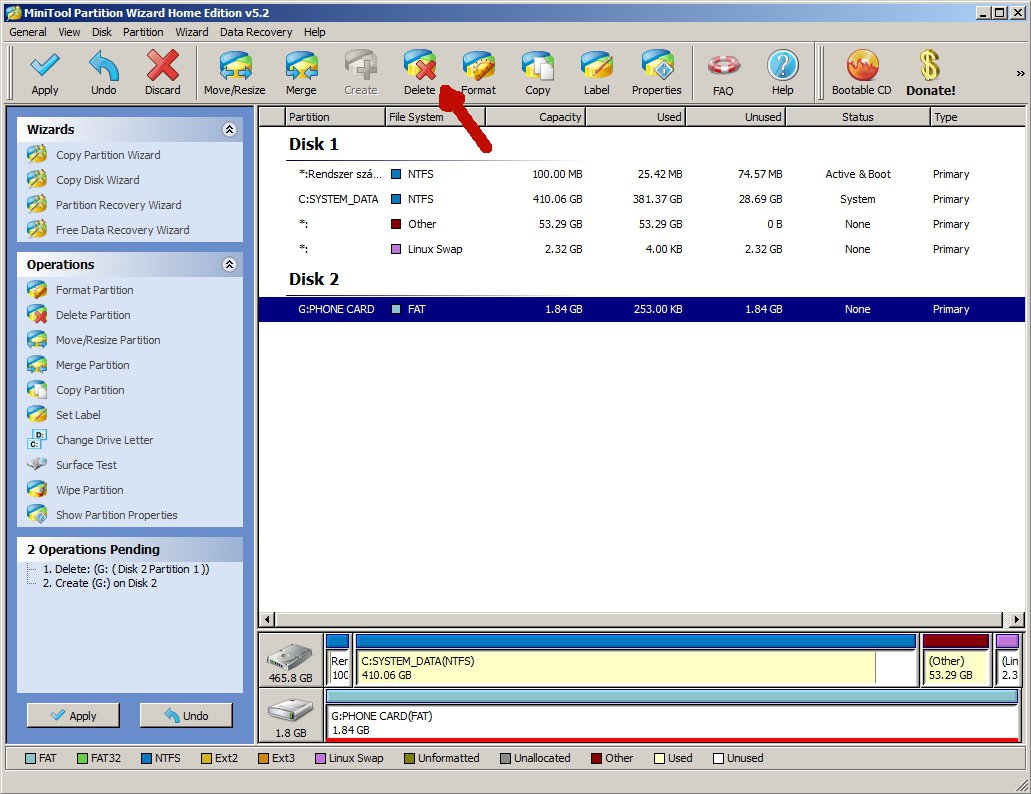This screenshot has height=794, width=1031.
Task: Open the Data Recovery menu
Action: coord(256,32)
